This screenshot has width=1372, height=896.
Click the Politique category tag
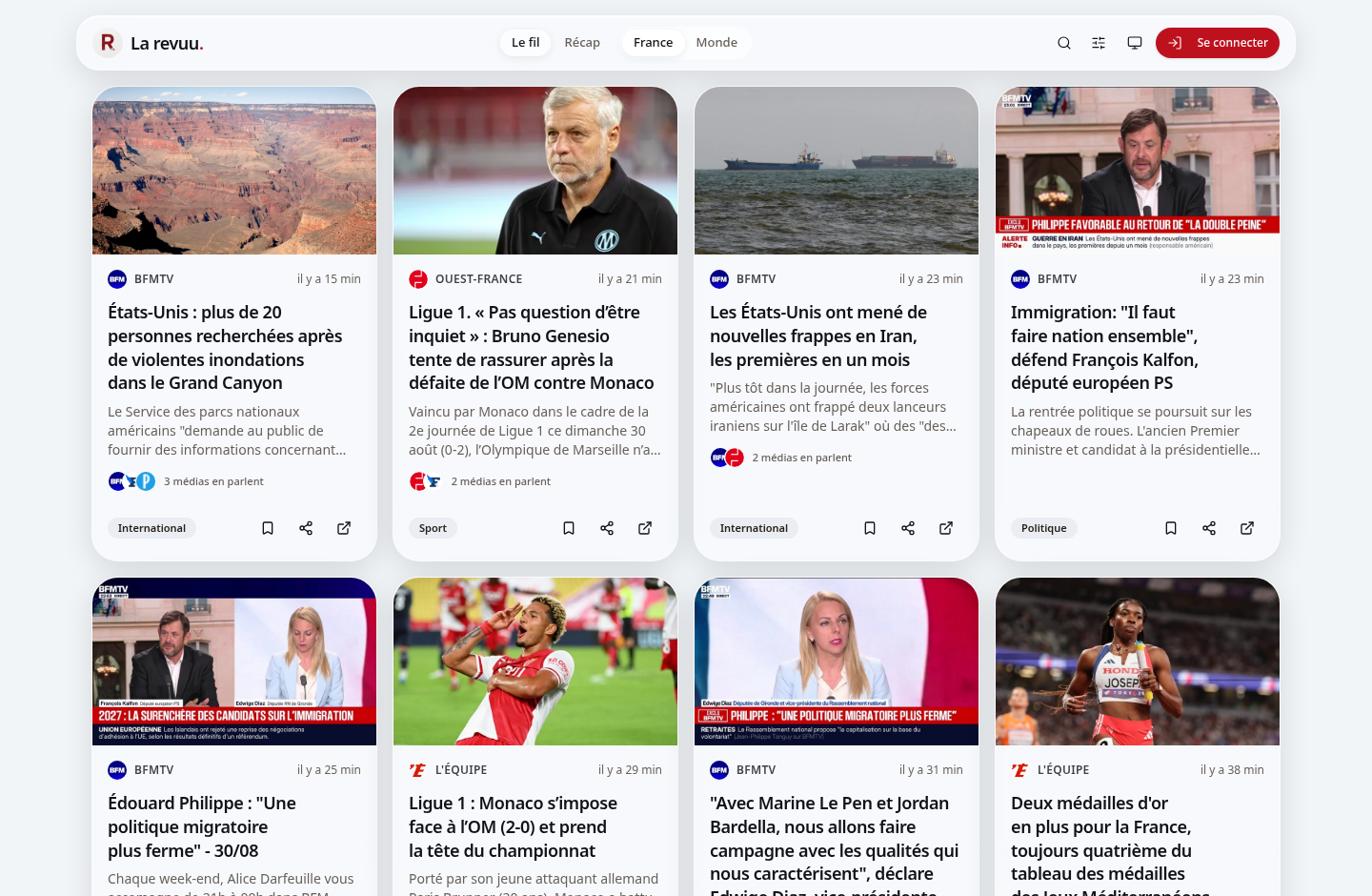[x=1044, y=528]
